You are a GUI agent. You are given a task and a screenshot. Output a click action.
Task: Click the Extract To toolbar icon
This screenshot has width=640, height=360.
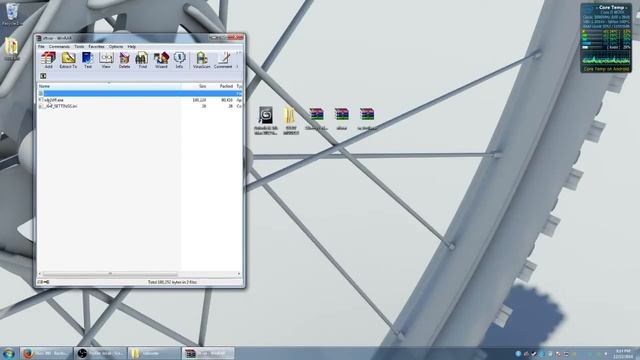[x=68, y=60]
